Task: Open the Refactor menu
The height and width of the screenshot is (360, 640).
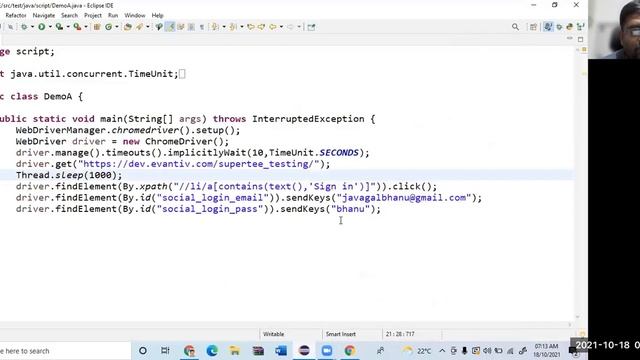Action: pyautogui.click(x=16, y=15)
